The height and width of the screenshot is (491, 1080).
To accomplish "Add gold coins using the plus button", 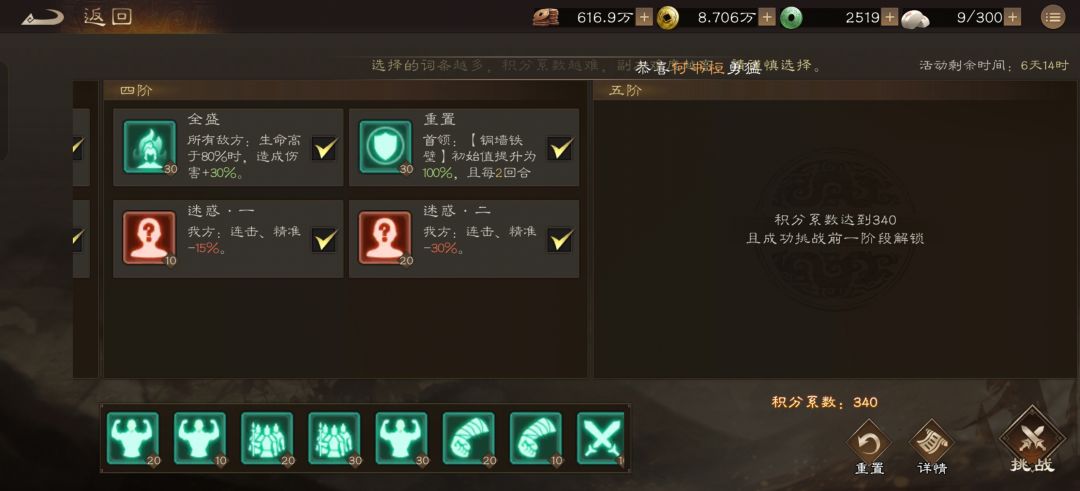I will [x=767, y=17].
